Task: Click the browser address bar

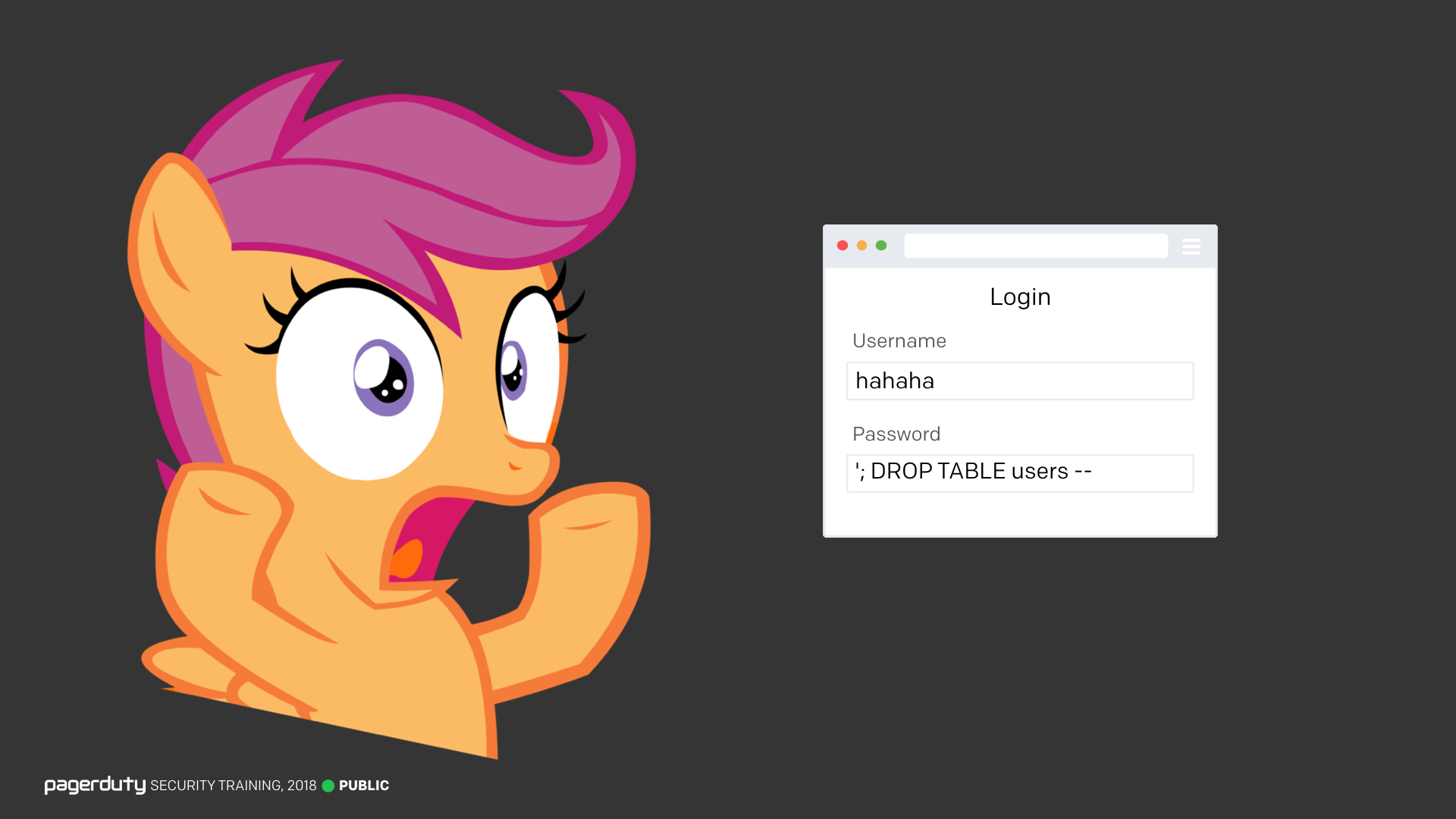Action: tap(1036, 246)
